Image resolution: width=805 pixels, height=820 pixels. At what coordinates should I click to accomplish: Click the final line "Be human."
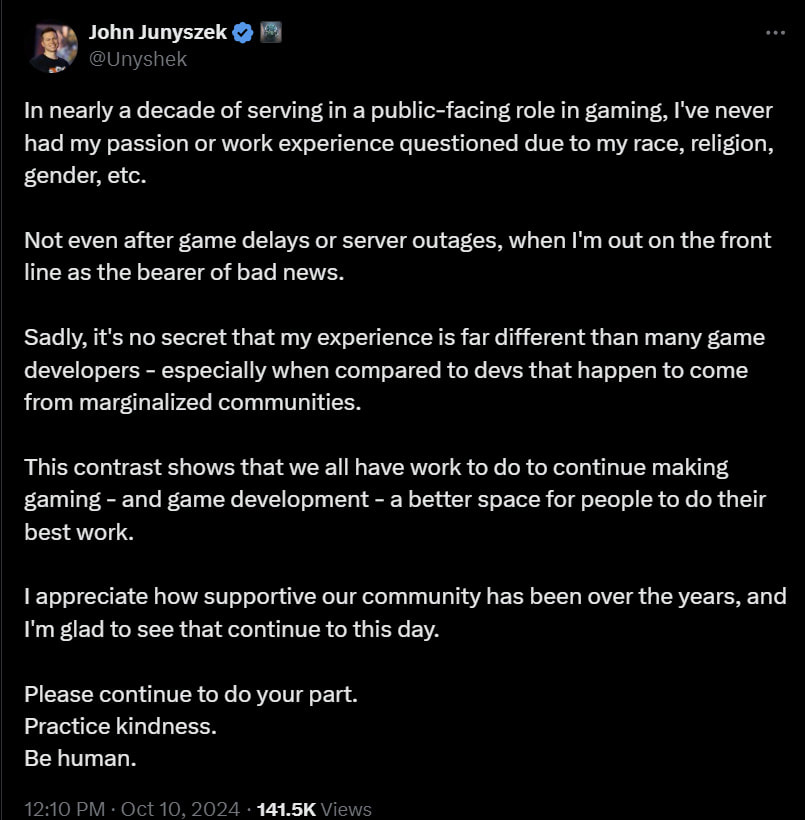coord(81,759)
